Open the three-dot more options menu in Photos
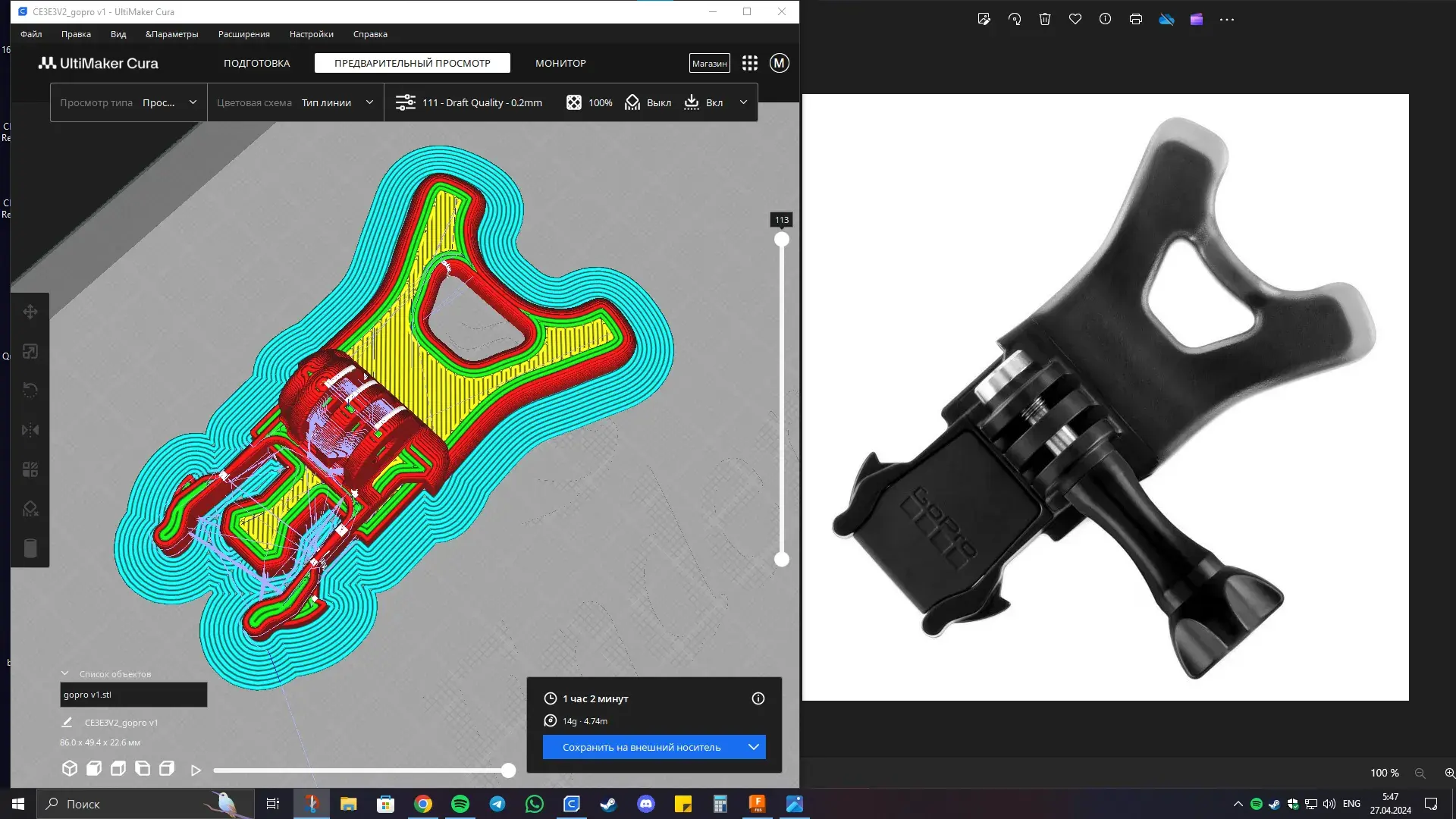The width and height of the screenshot is (1456, 819). [x=1227, y=20]
